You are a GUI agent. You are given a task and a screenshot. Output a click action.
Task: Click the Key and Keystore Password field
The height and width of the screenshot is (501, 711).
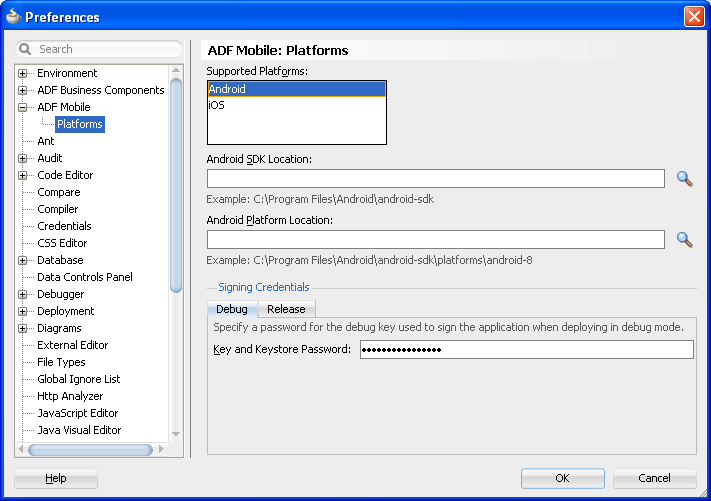tap(526, 350)
